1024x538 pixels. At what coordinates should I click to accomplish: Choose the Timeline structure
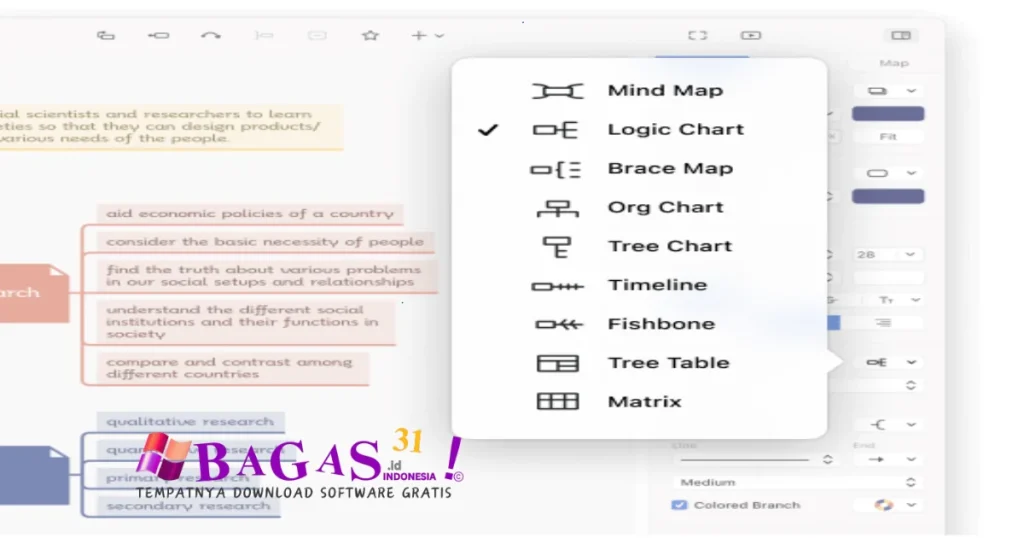coord(639,285)
